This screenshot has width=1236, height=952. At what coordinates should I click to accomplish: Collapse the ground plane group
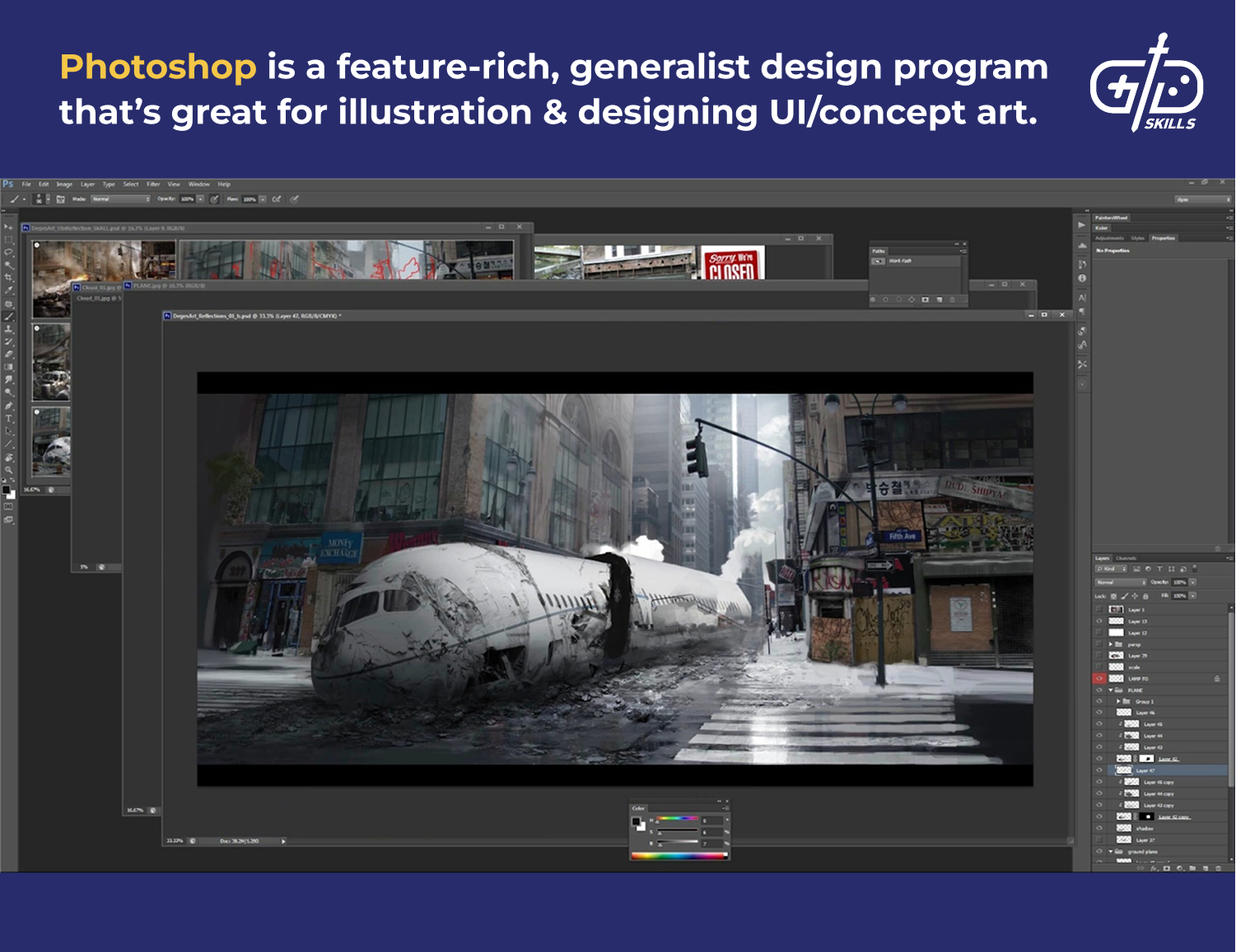(x=1111, y=852)
